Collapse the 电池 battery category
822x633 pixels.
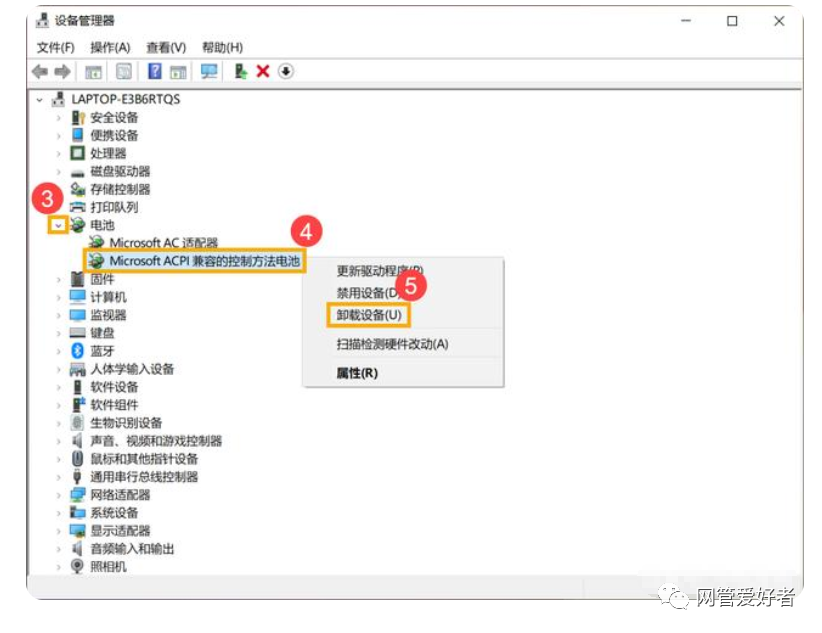(x=58, y=226)
